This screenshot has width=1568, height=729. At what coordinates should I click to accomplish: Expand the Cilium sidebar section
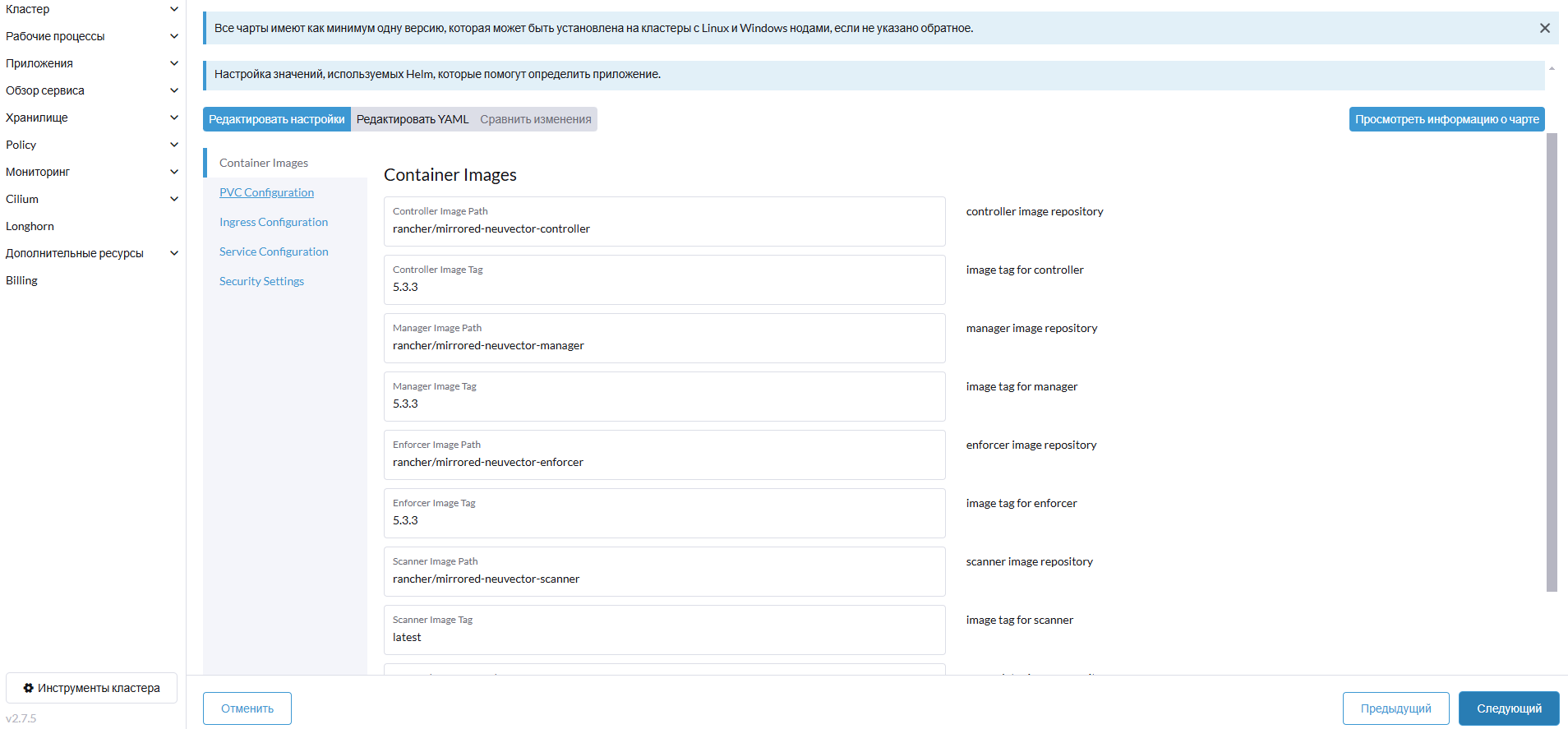click(173, 199)
